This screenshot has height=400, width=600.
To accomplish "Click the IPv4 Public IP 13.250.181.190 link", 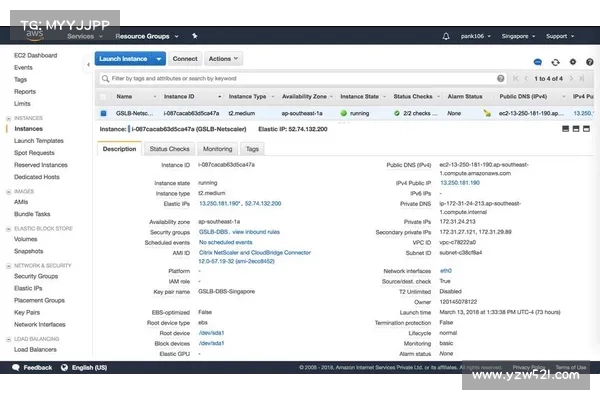I will (460, 183).
